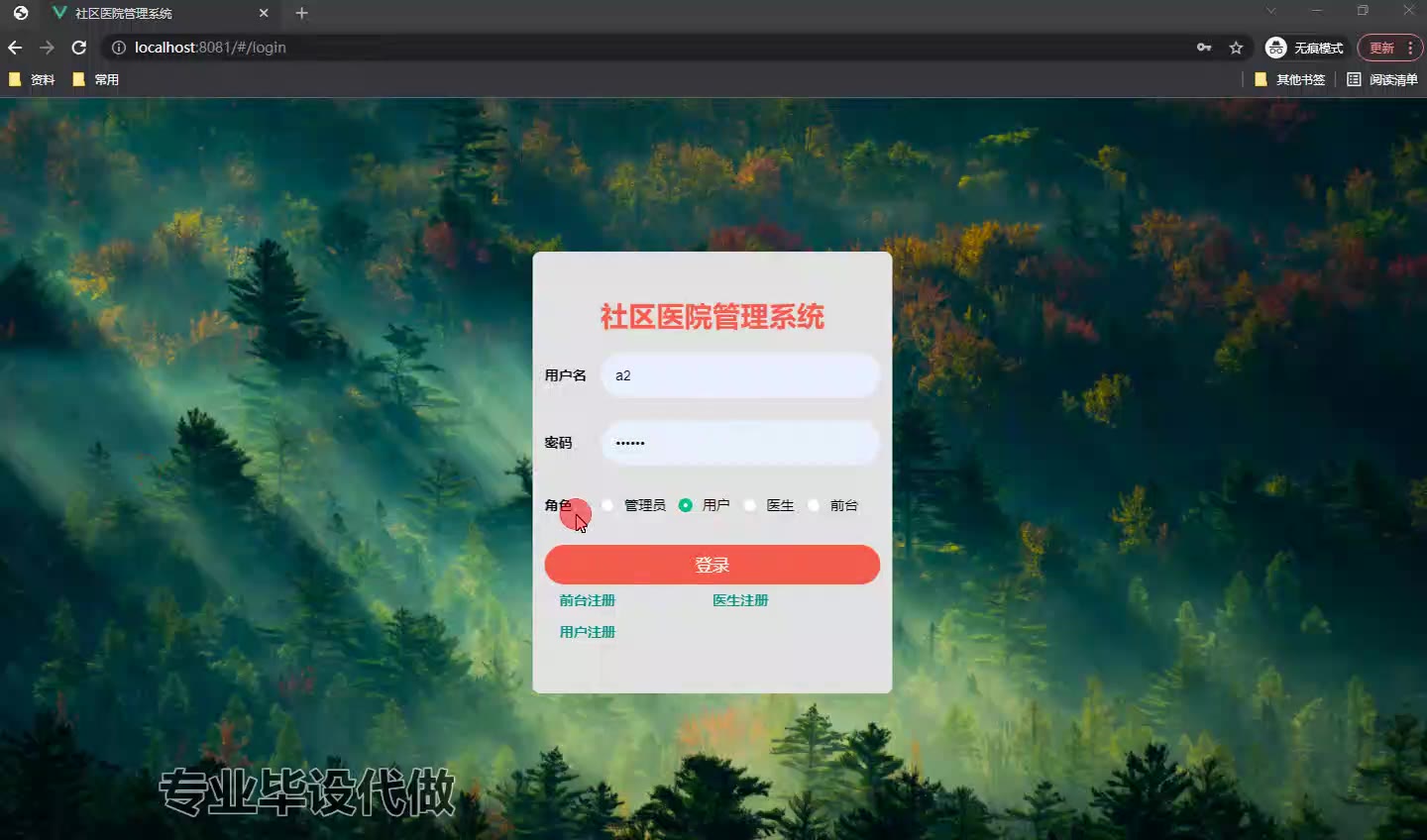This screenshot has width=1427, height=840.
Task: Open the 资料 bookmarks folder
Action: coord(32,79)
